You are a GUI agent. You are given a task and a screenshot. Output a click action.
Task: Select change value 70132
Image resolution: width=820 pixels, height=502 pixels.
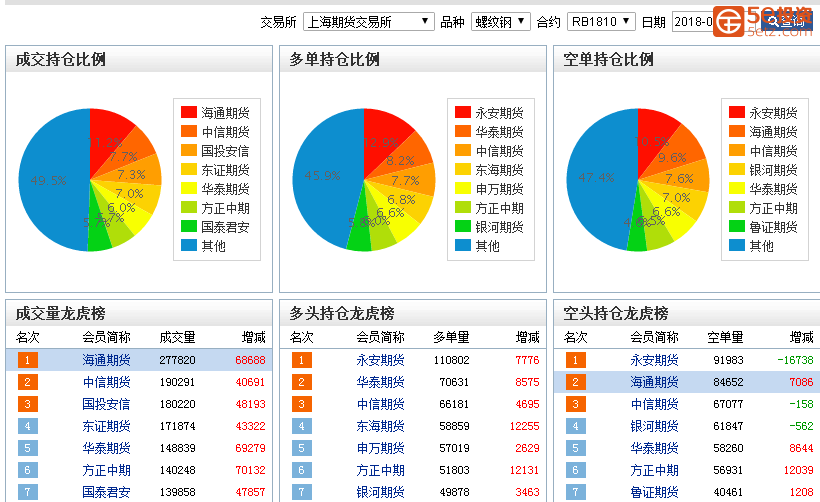tap(250, 470)
